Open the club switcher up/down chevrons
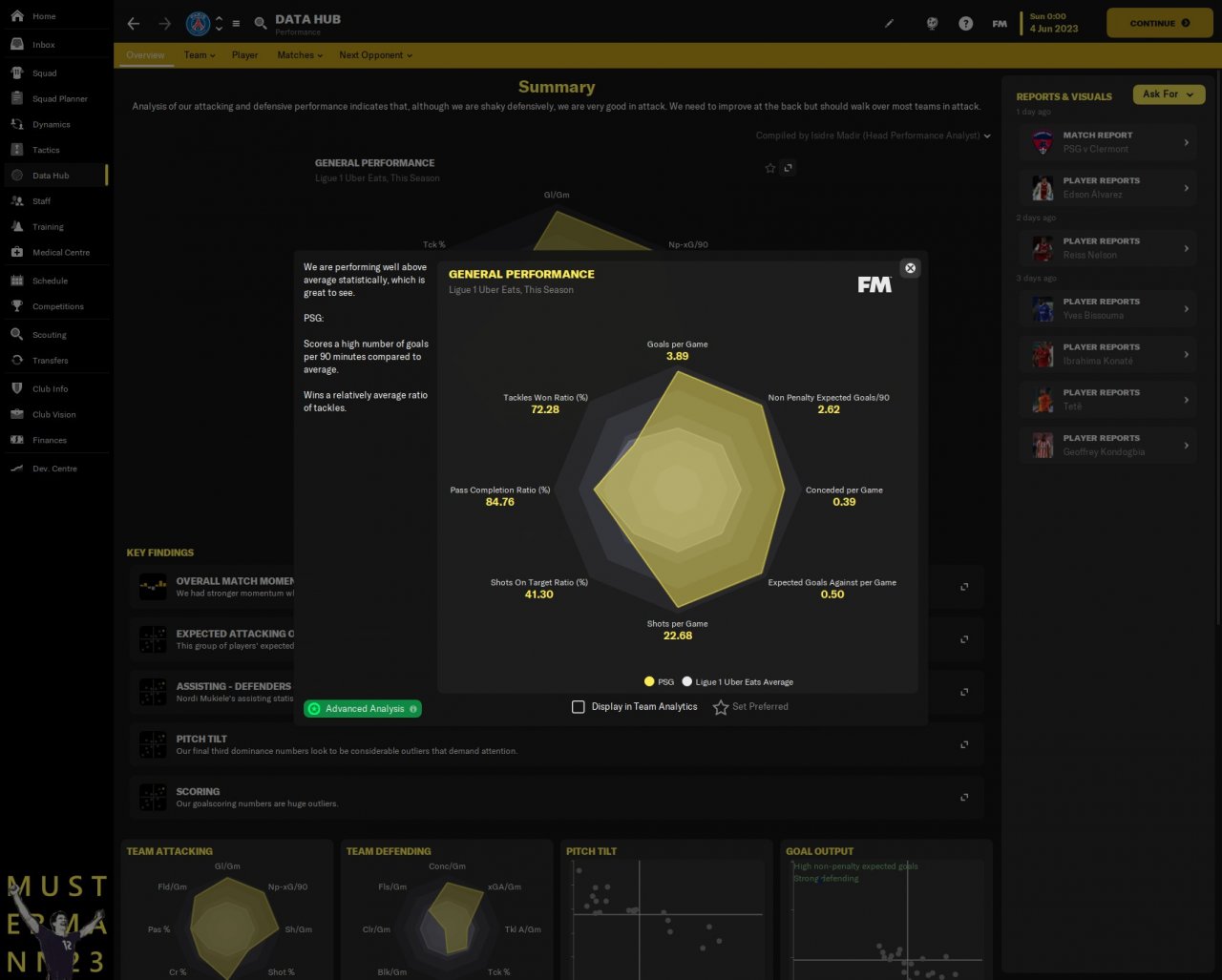Screen dimensions: 1222x980 click(x=219, y=24)
